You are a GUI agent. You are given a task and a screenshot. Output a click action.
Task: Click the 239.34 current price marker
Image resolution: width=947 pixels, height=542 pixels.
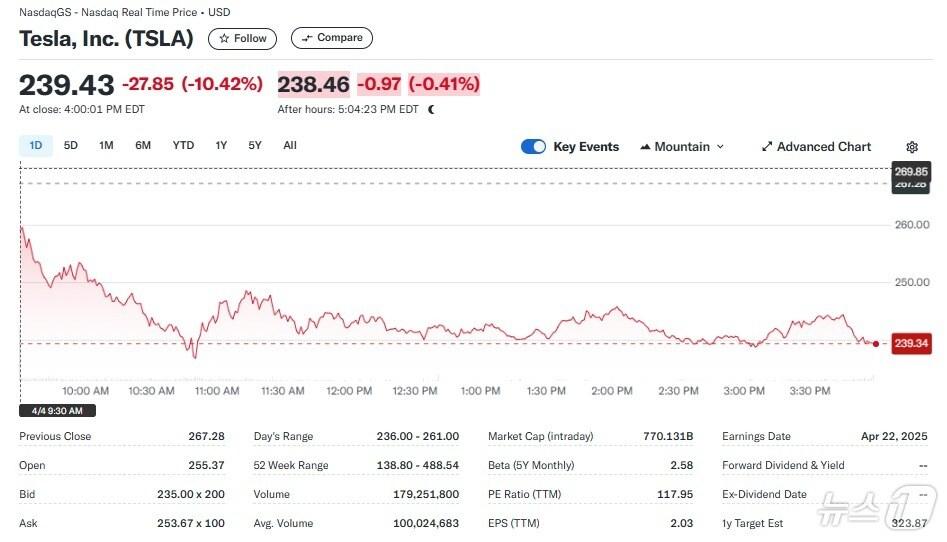pyautogui.click(x=911, y=344)
